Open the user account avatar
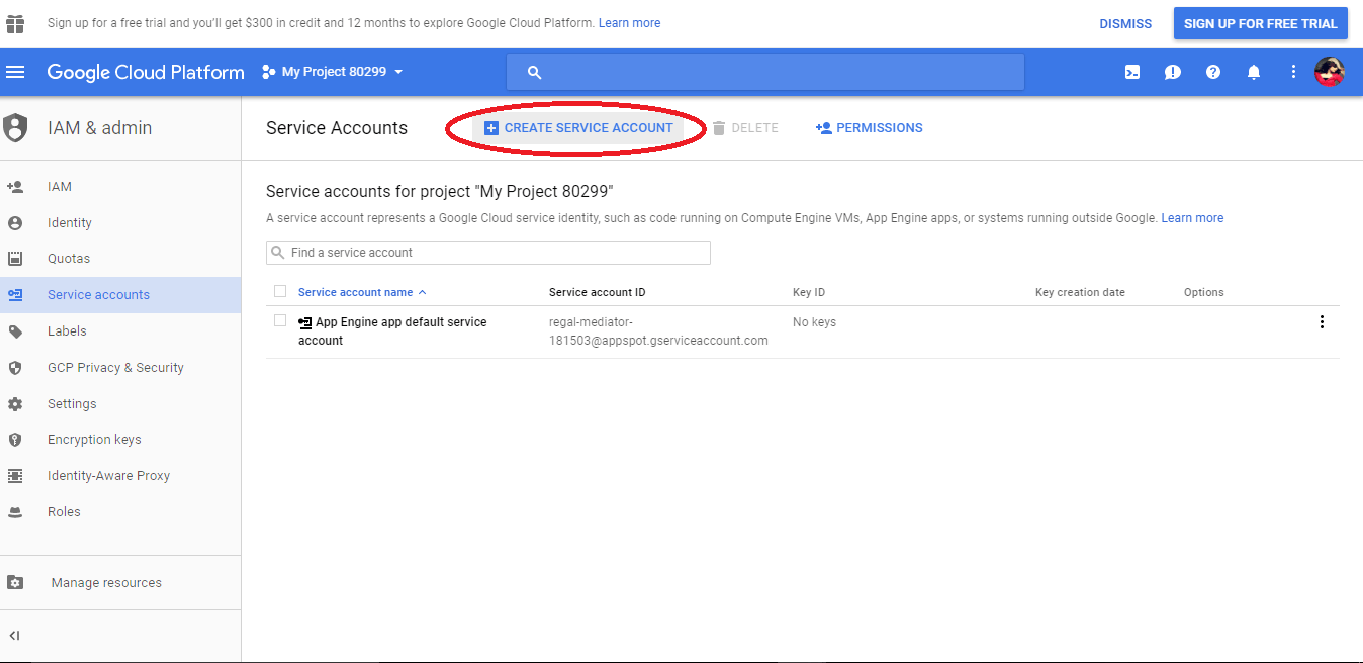The image size is (1363, 663). [1329, 72]
